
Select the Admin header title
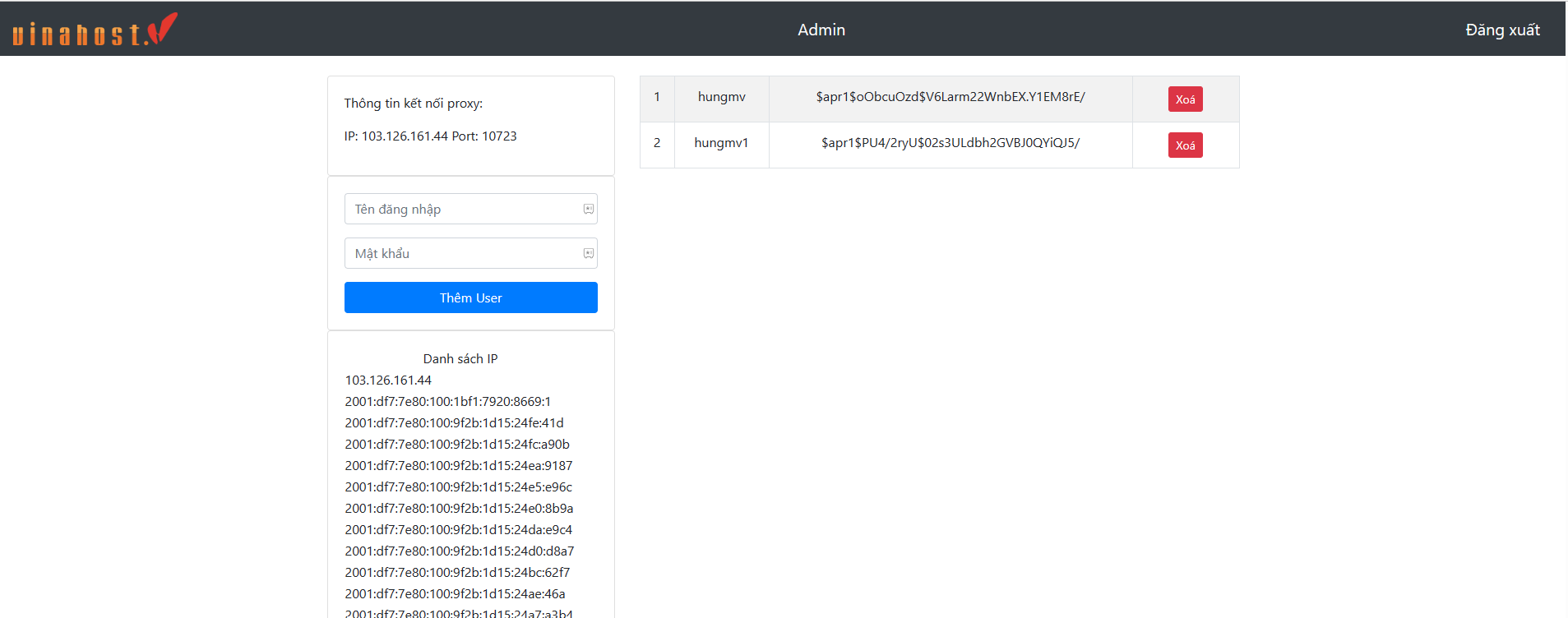(821, 30)
